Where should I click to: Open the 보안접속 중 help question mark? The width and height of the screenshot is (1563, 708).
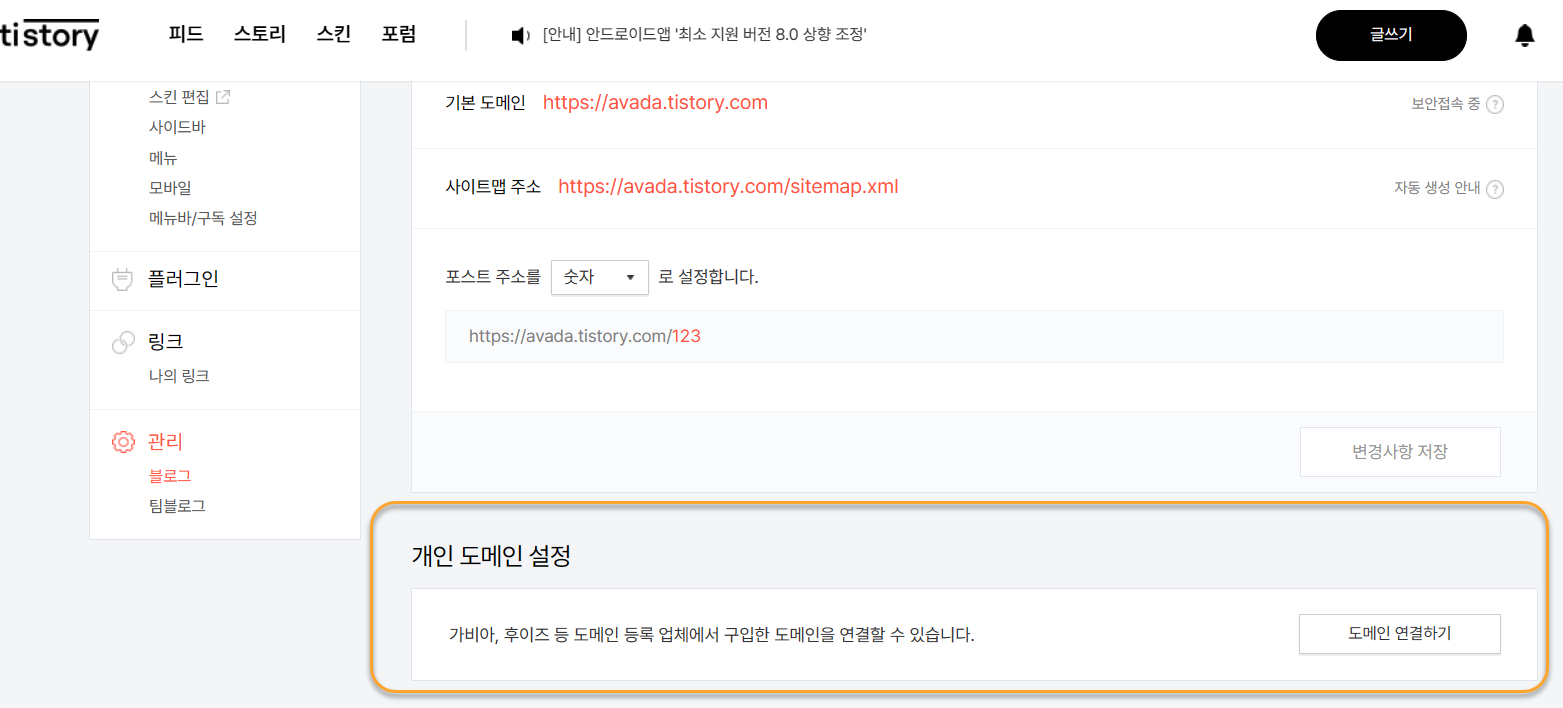(1496, 103)
